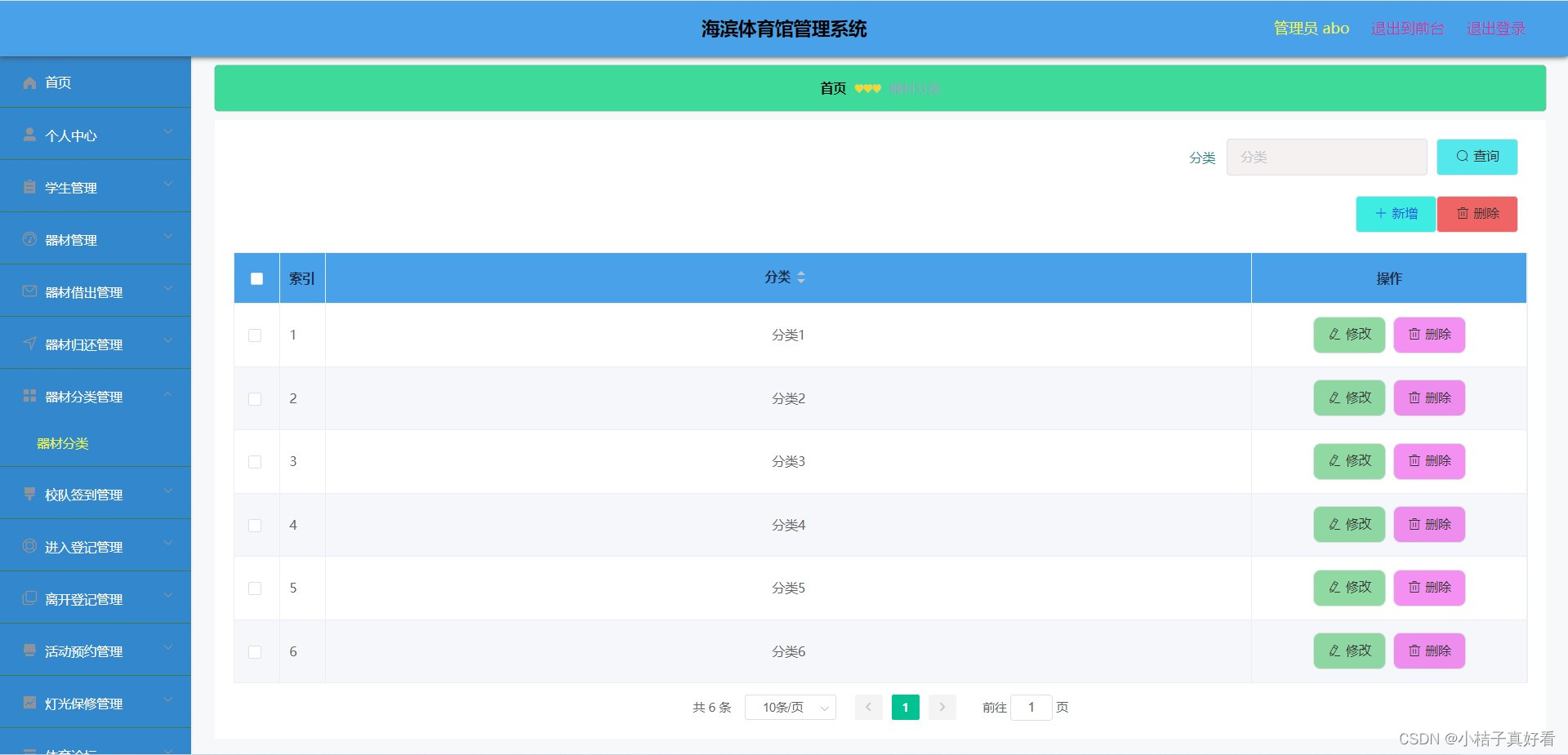The height and width of the screenshot is (755, 1568).
Task: Expand the 灯光保修管理 menu chevron
Action: click(167, 700)
